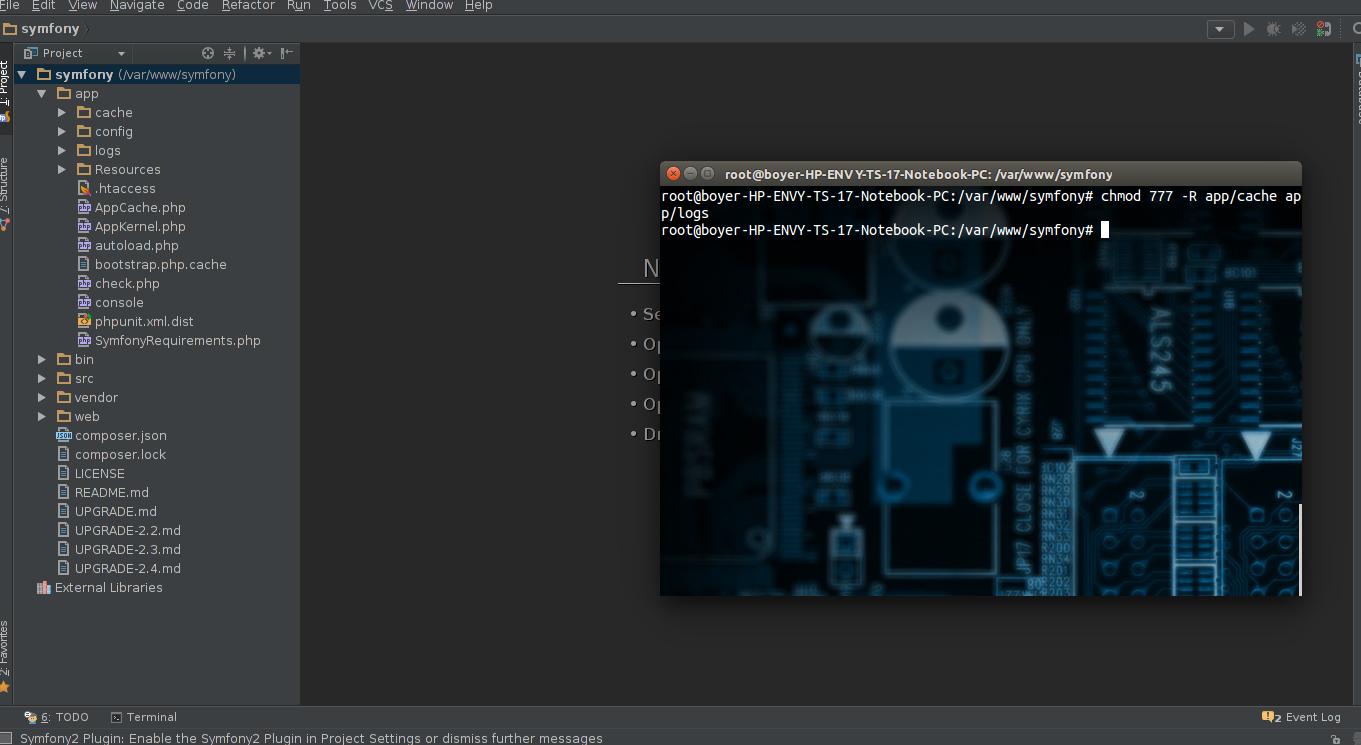
Task: Click symfony folder icon in navigation bar
Action: (10, 29)
